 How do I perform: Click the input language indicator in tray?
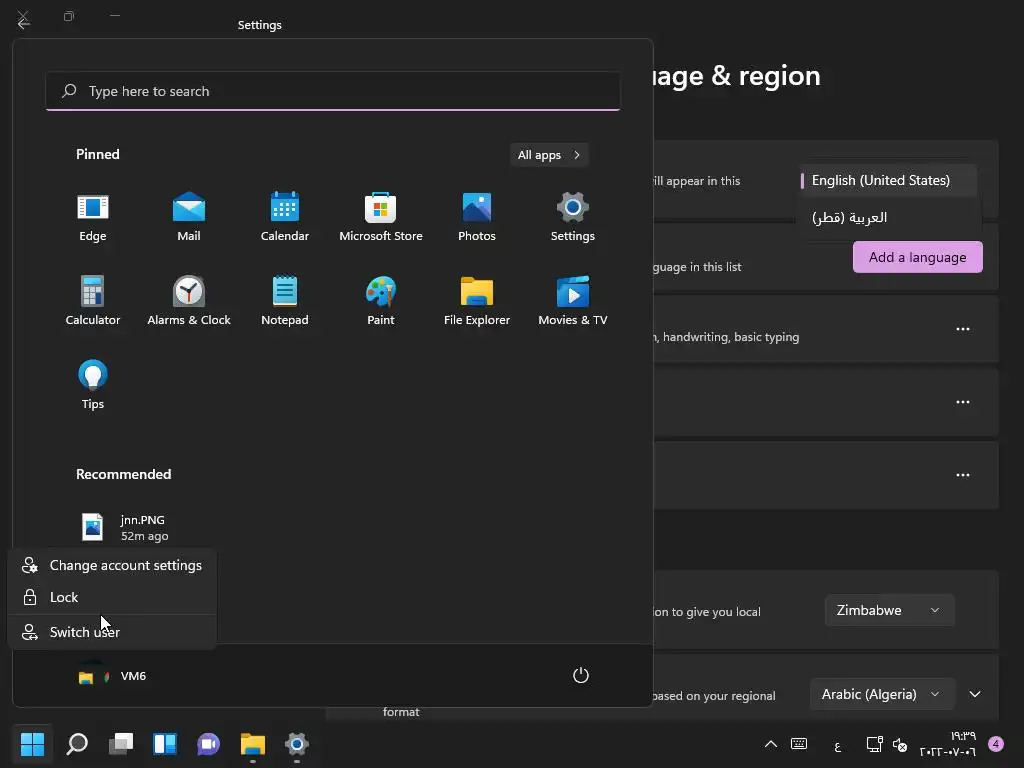point(837,744)
